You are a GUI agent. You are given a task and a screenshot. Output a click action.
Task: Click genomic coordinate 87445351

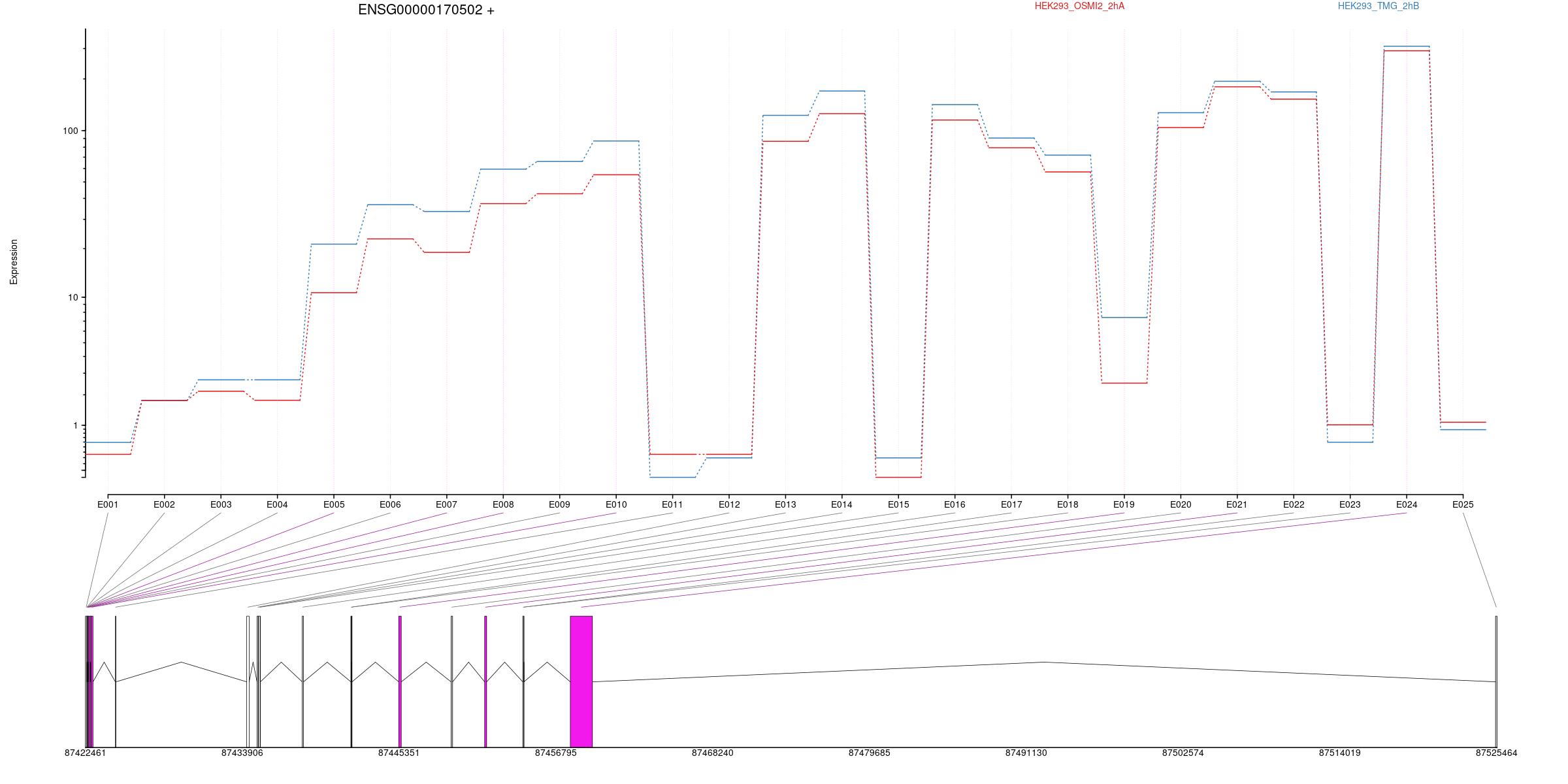[399, 753]
